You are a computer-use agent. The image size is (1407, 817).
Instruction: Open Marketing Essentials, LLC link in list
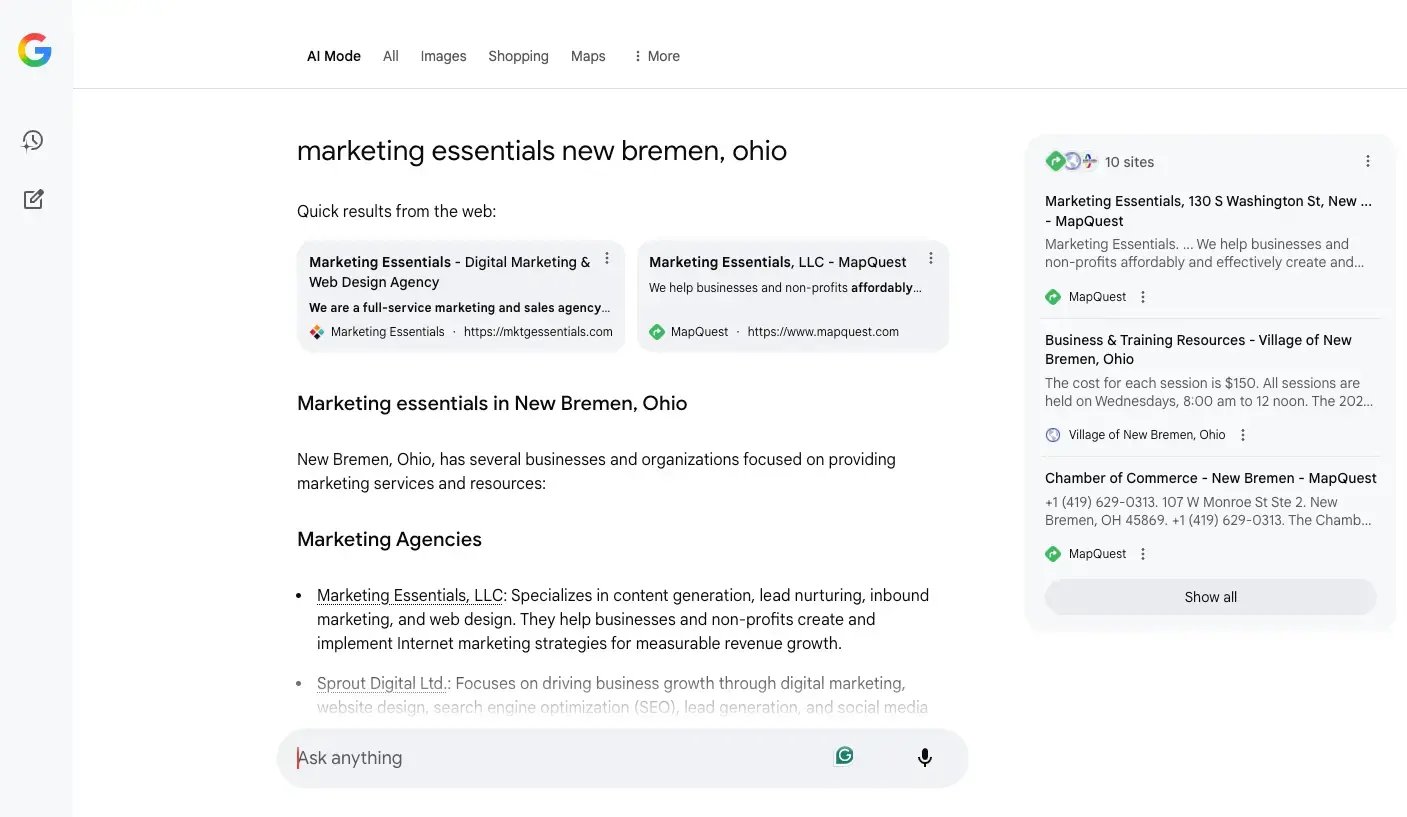tap(410, 595)
